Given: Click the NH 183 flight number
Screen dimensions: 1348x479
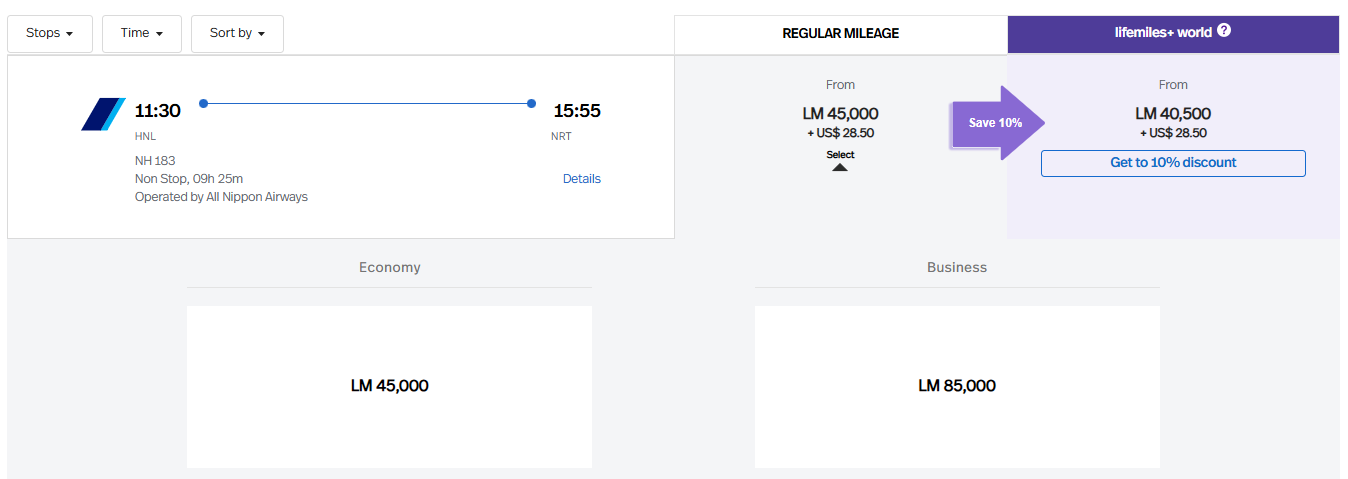Looking at the screenshot, I should pyautogui.click(x=155, y=161).
